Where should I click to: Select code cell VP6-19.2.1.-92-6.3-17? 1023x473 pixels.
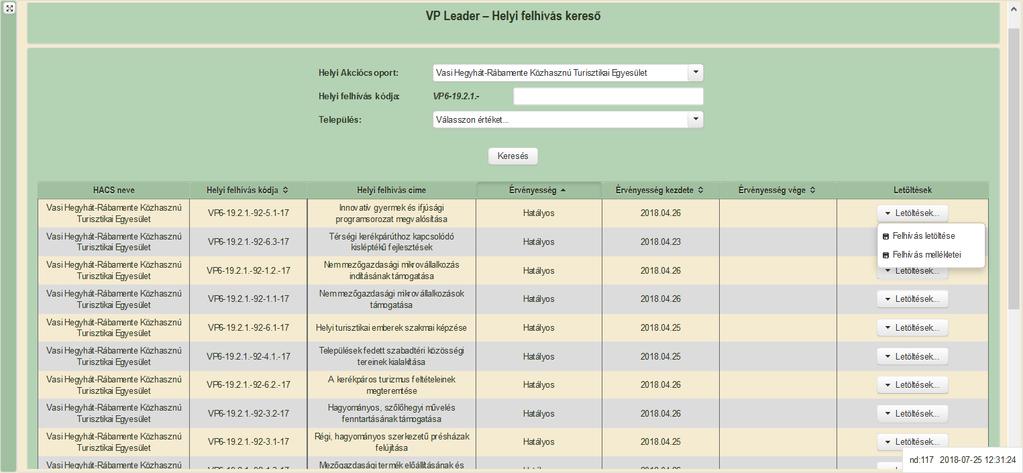pyautogui.click(x=248, y=241)
